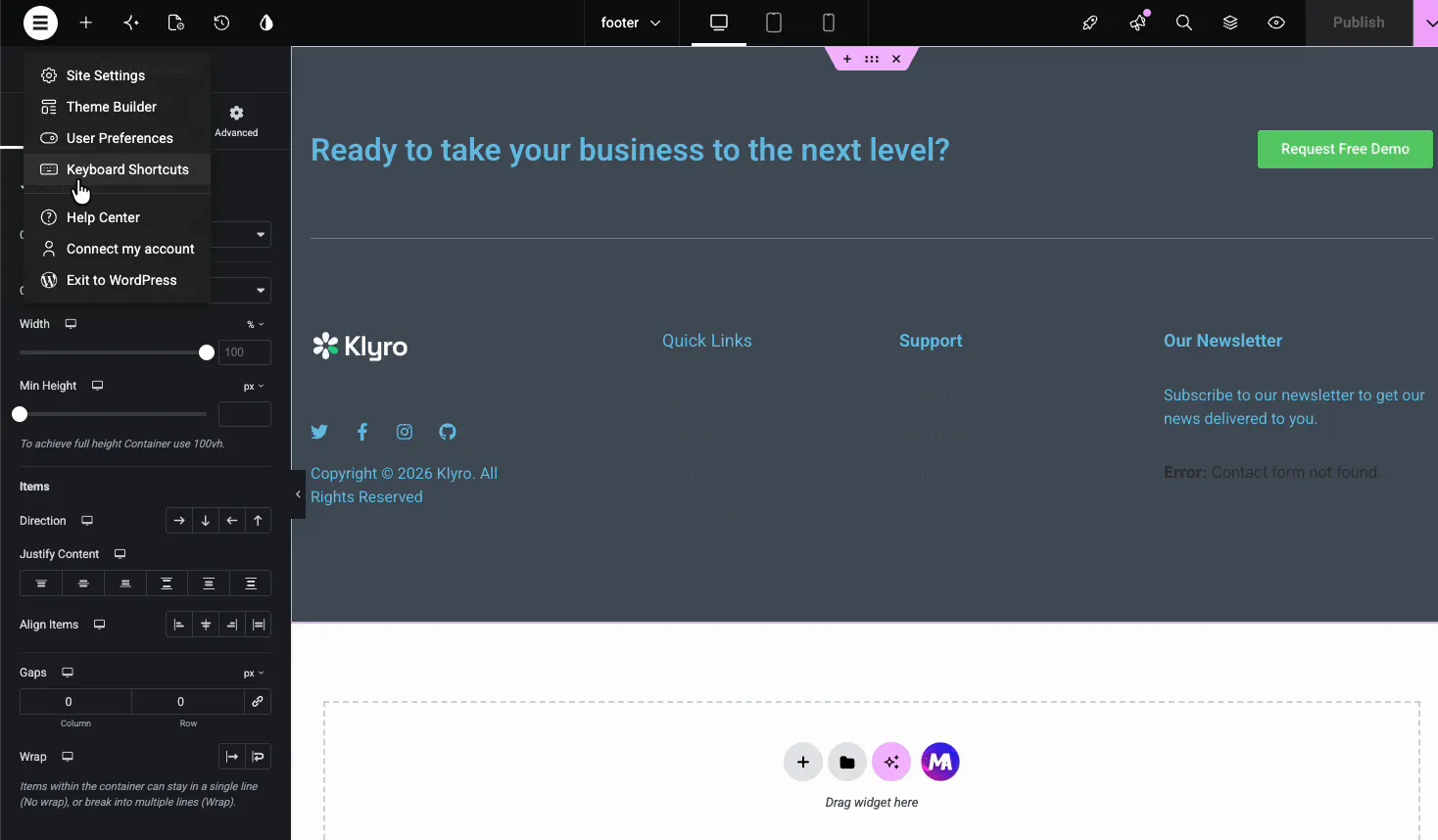Open the Min Height px unit dropdown
This screenshot has height=840, width=1438.
[x=254, y=387]
